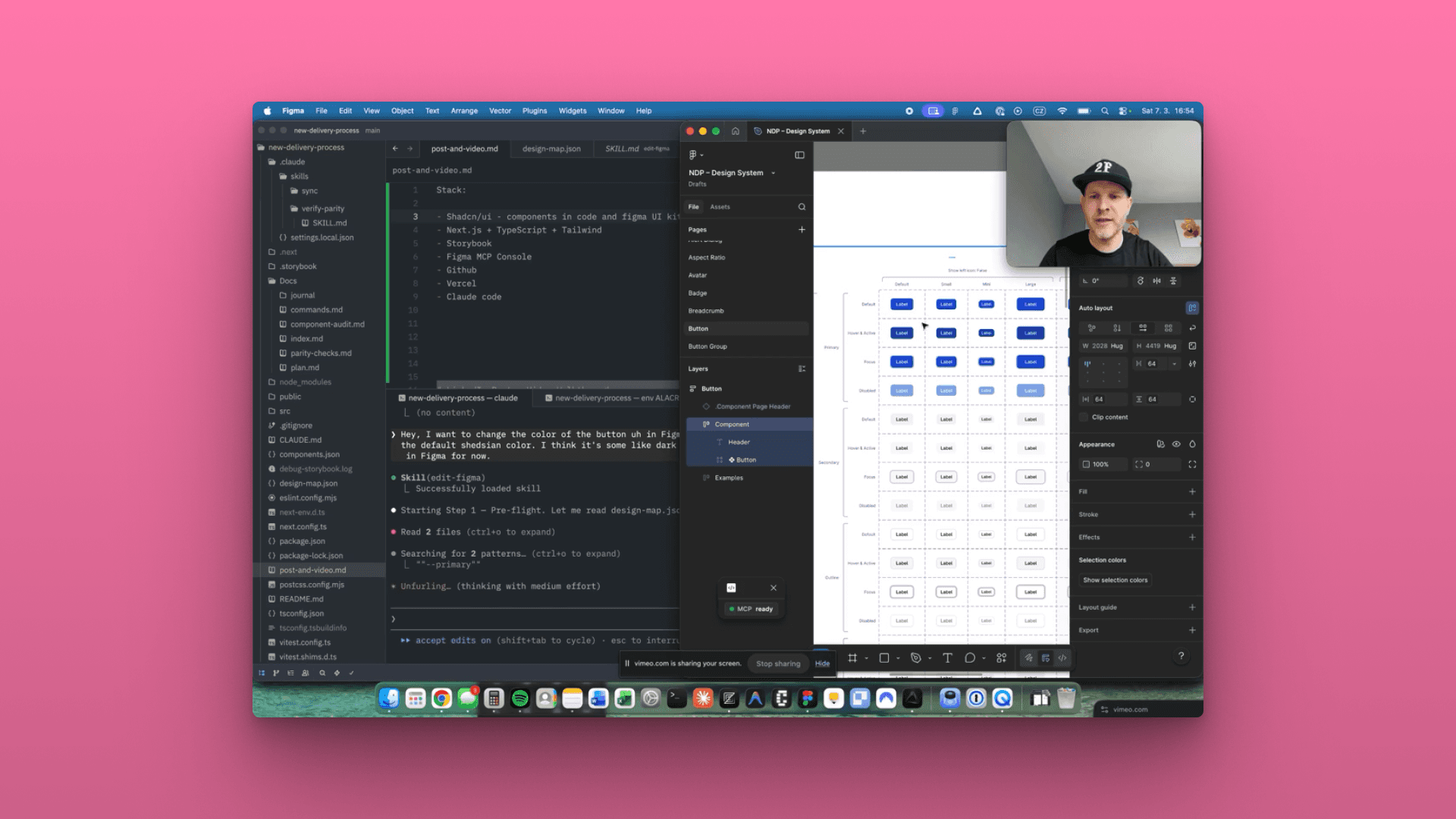Switch to the Assets tab in Figma
Viewport: 1456px width, 819px height.
point(720,207)
